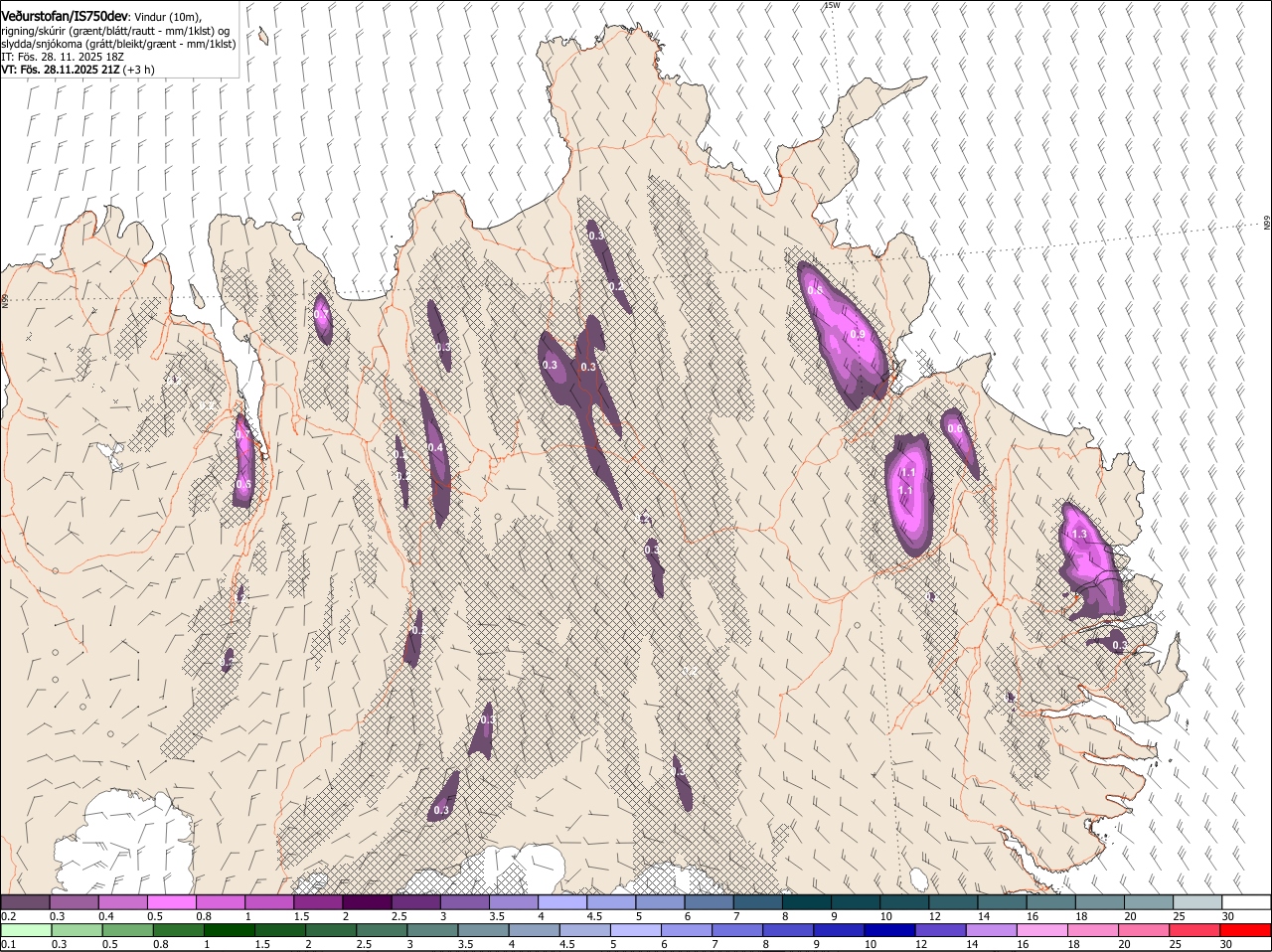The image size is (1272, 952).
Task: Click upper legend swatch starting at 3.5
Action: (513, 901)
